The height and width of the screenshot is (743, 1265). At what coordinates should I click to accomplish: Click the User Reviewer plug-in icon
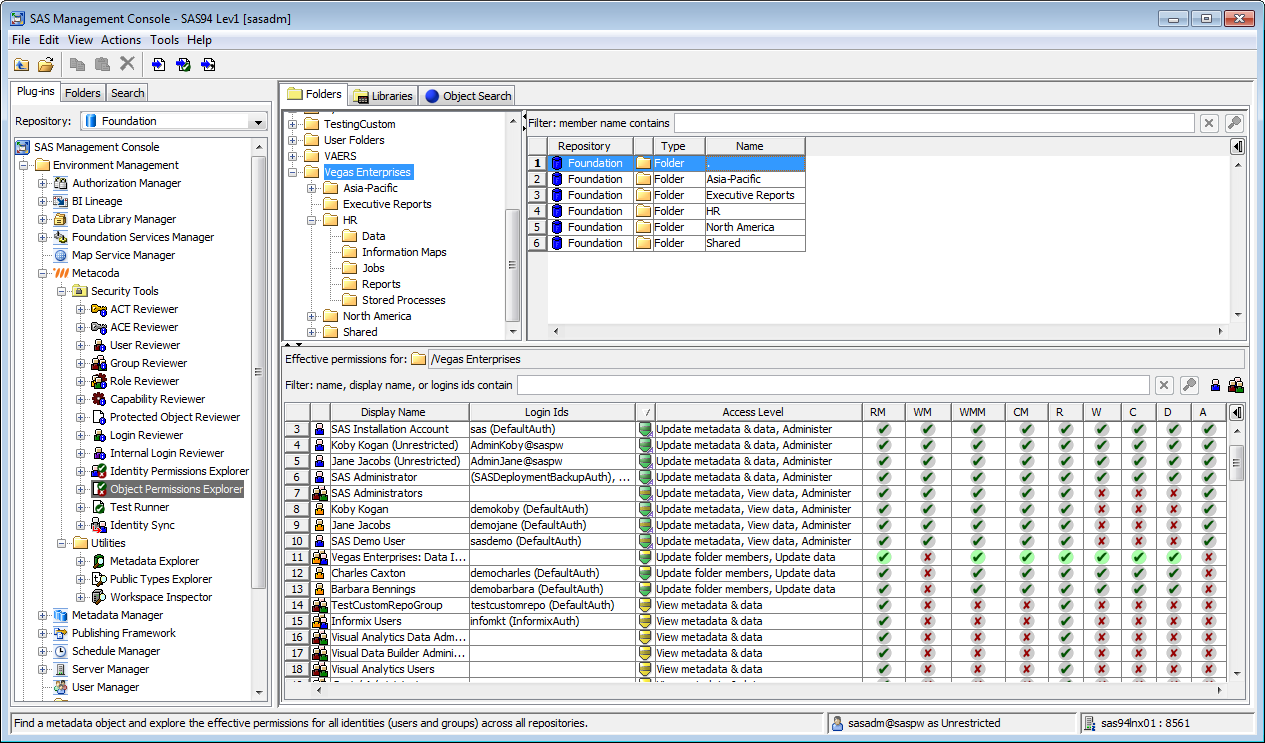(x=99, y=345)
